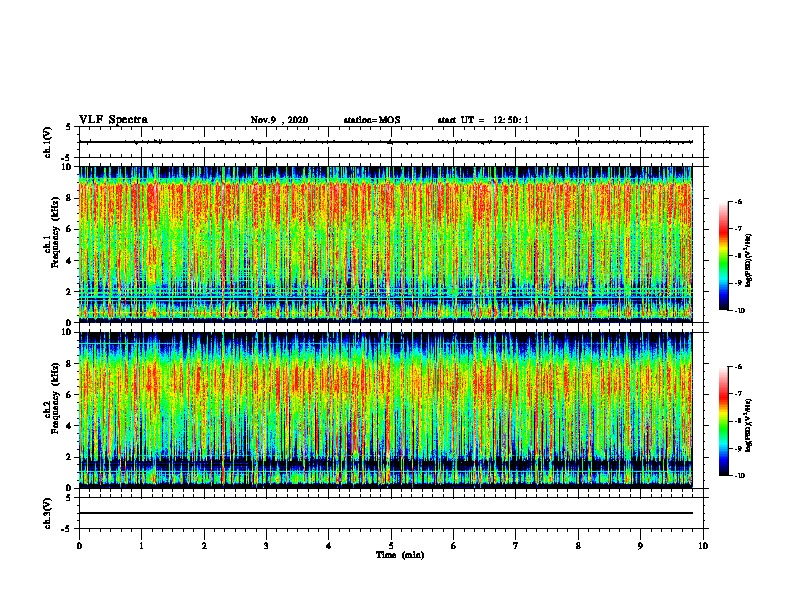Click the "-5" tick of ch.1(V) axis
The width and height of the screenshot is (792, 612).
point(67,158)
